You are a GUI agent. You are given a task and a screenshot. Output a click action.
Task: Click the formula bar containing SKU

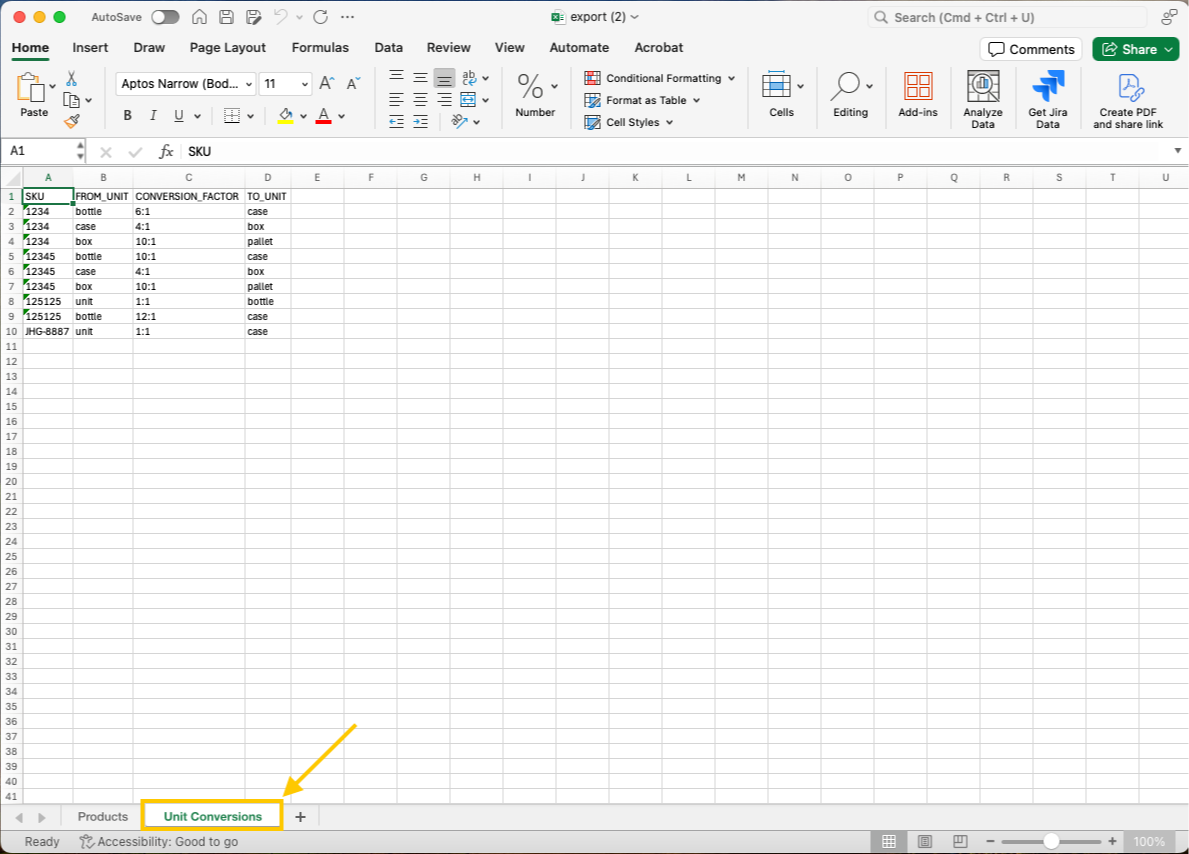point(675,151)
